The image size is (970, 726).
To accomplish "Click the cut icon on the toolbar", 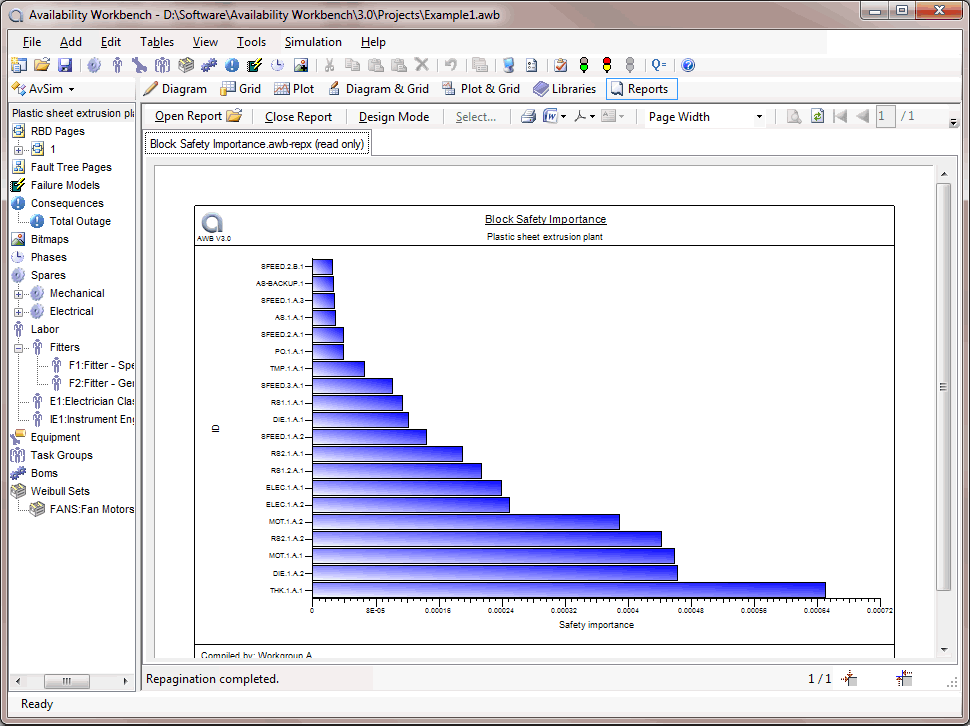I will coord(330,65).
